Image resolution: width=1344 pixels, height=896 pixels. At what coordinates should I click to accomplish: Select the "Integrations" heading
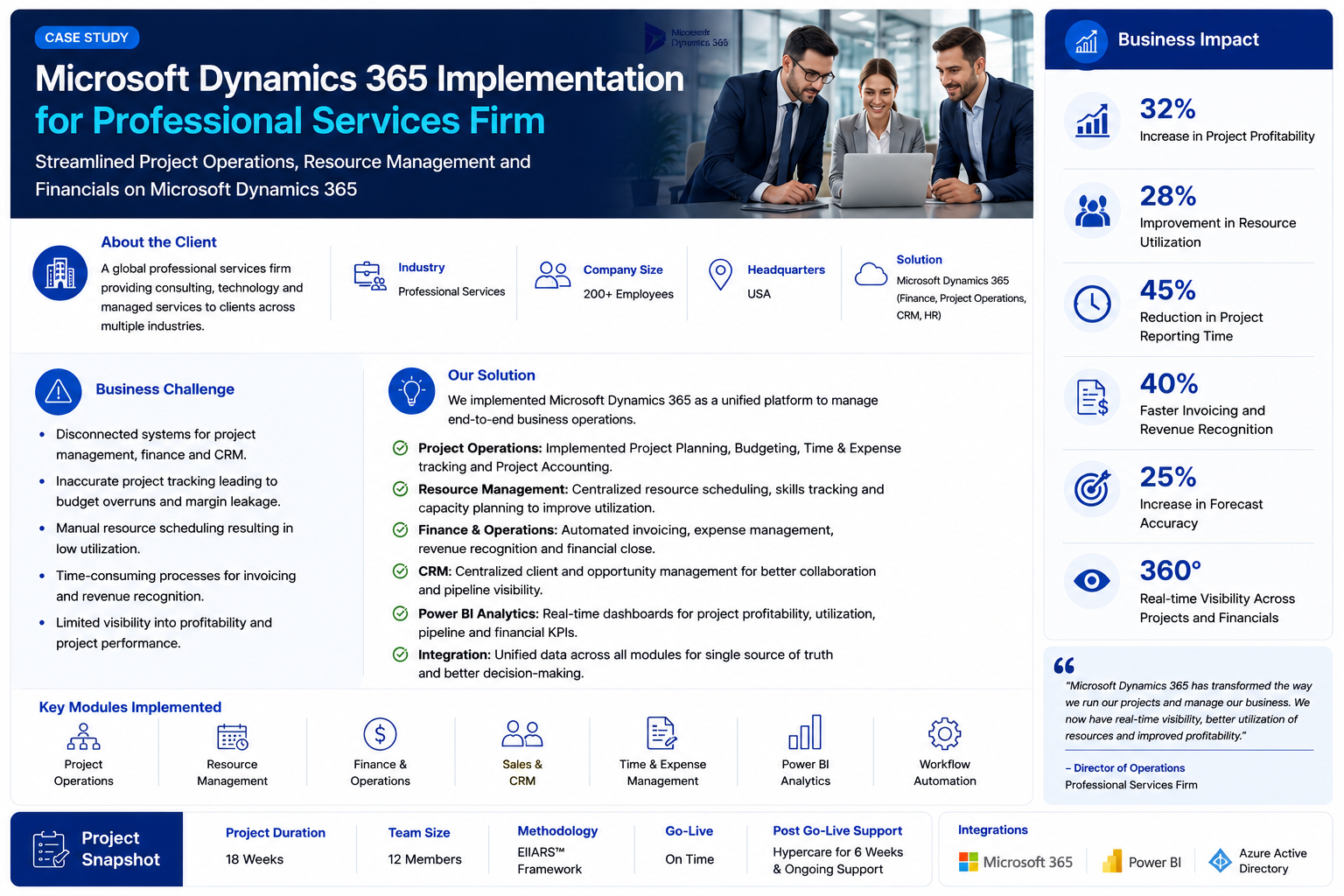[993, 829]
